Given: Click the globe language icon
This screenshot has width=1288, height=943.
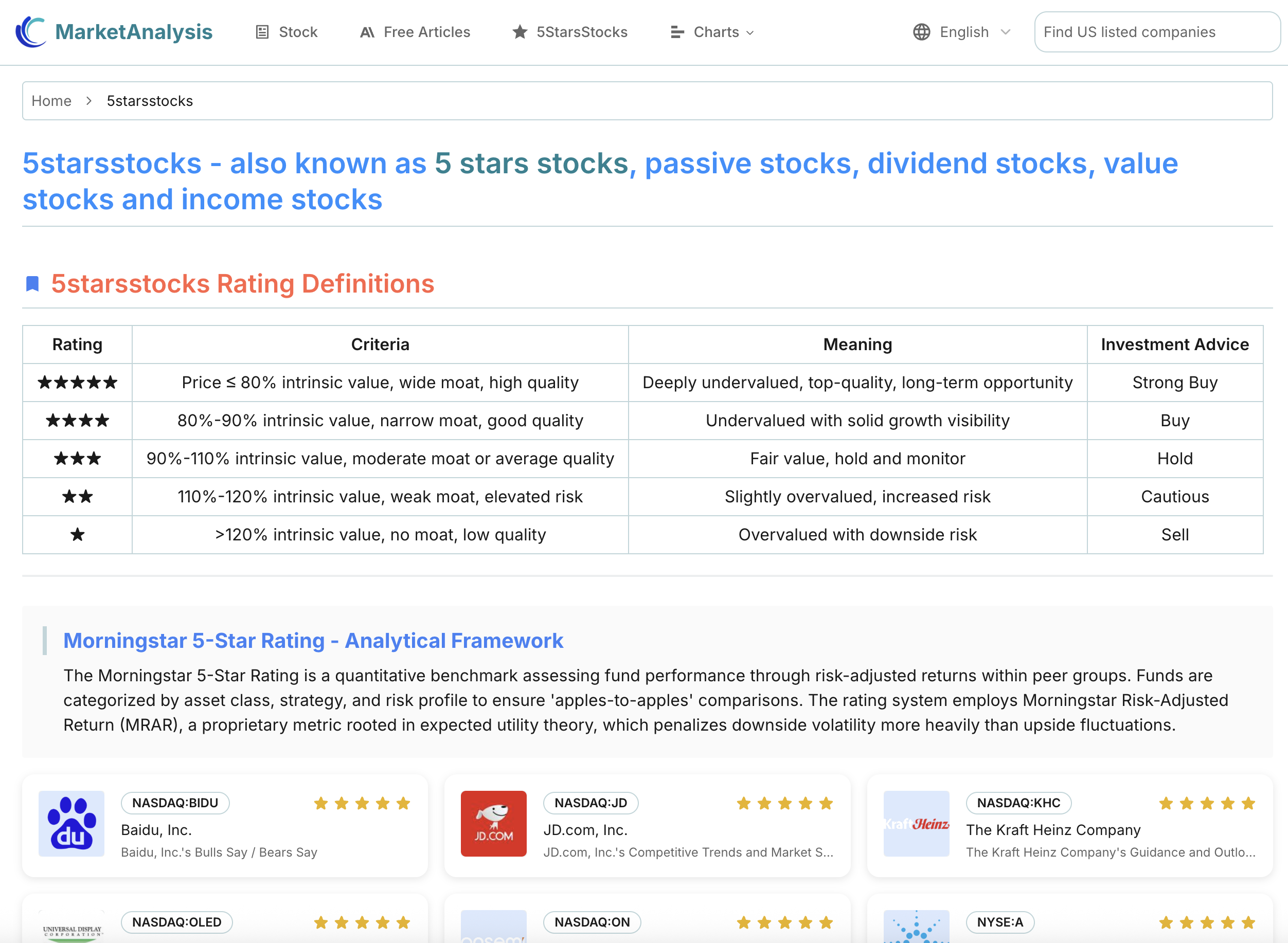Looking at the screenshot, I should point(921,32).
